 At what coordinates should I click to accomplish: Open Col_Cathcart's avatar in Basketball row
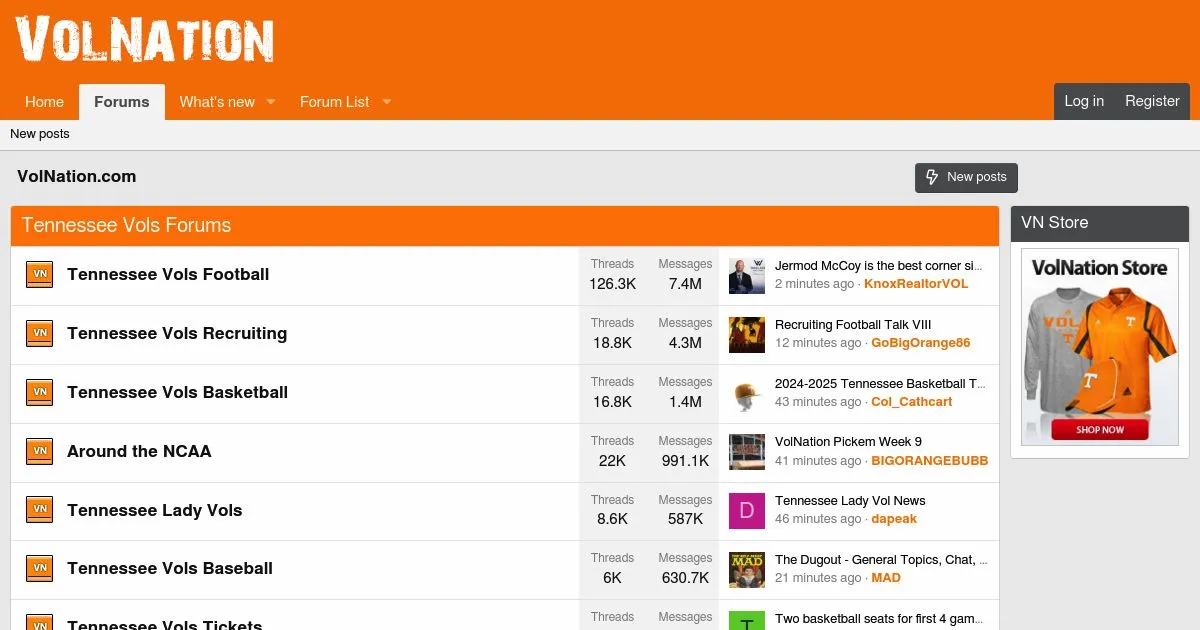point(747,393)
